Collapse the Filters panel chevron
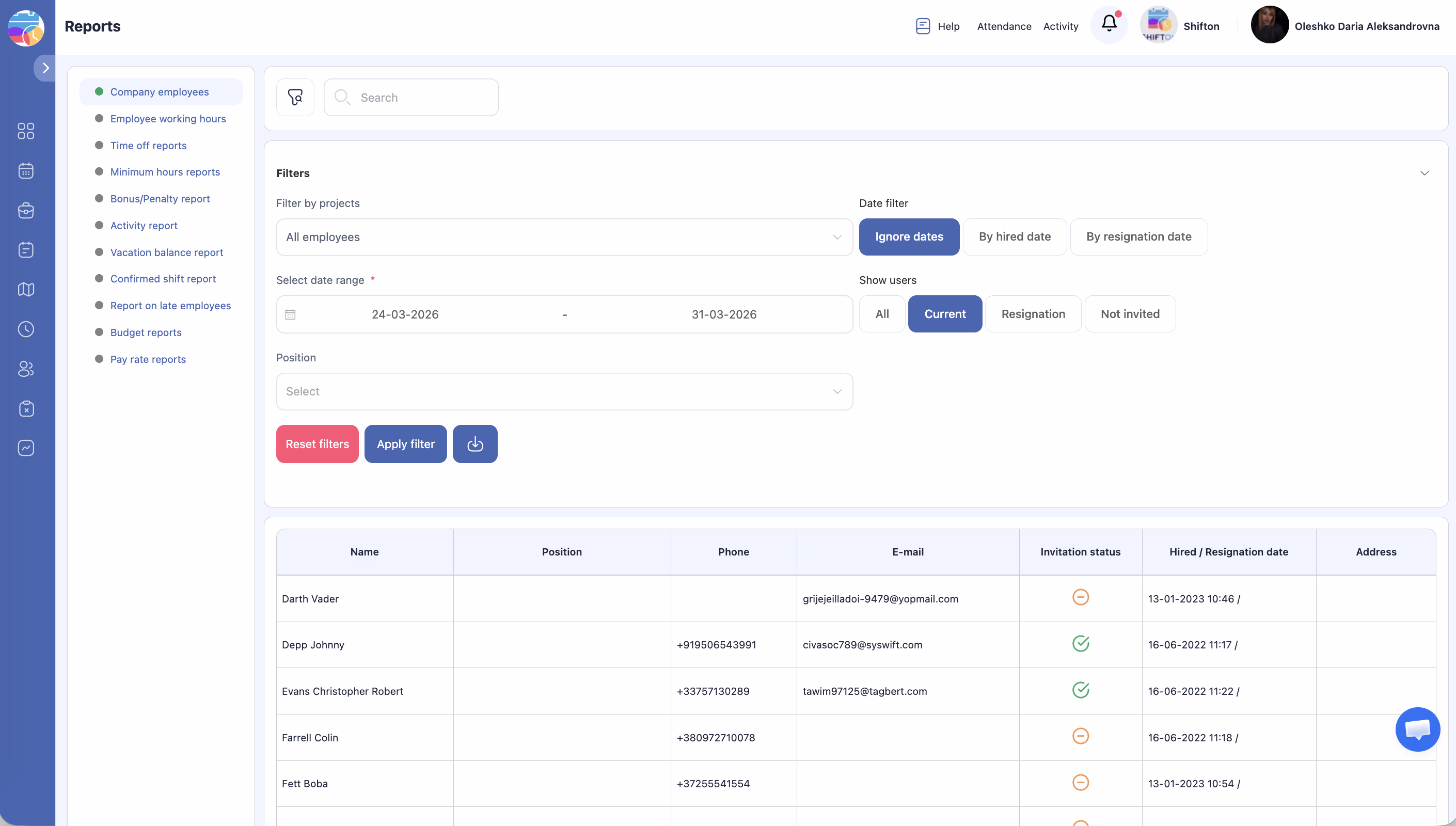 (1423, 173)
